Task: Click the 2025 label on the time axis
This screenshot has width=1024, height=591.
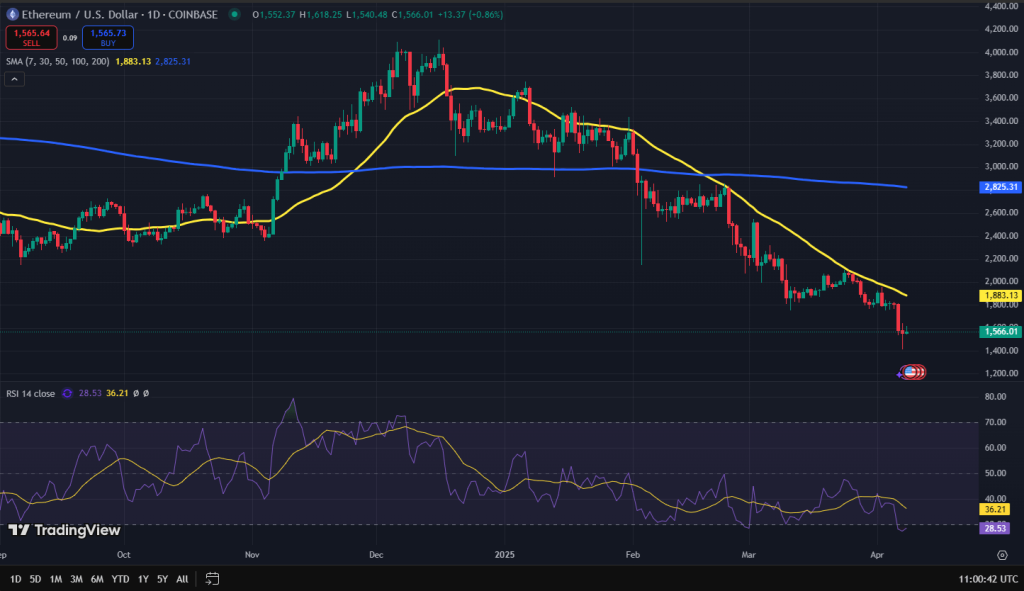Action: pyautogui.click(x=505, y=555)
